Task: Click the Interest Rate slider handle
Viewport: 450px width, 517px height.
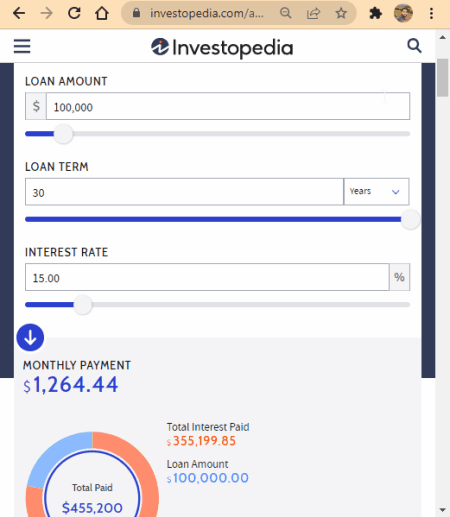Action: 83,305
